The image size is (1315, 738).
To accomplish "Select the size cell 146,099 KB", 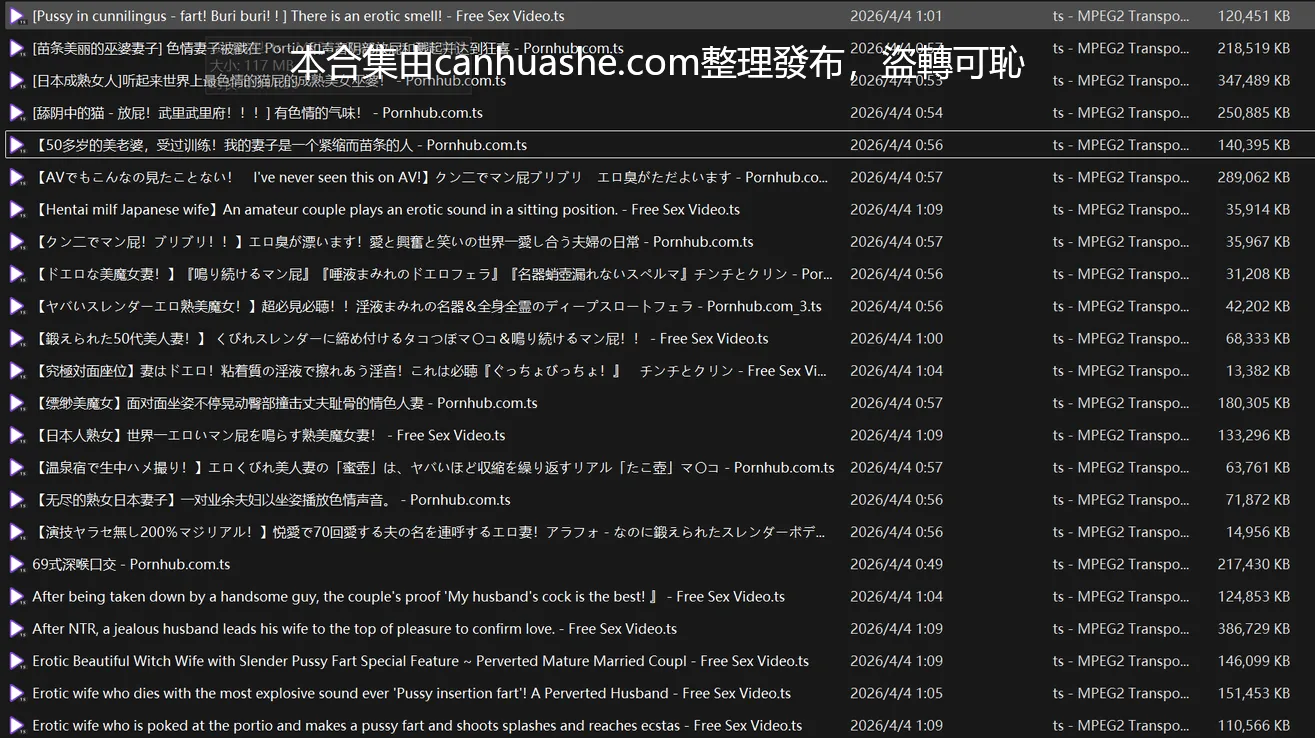I will coord(1254,661).
